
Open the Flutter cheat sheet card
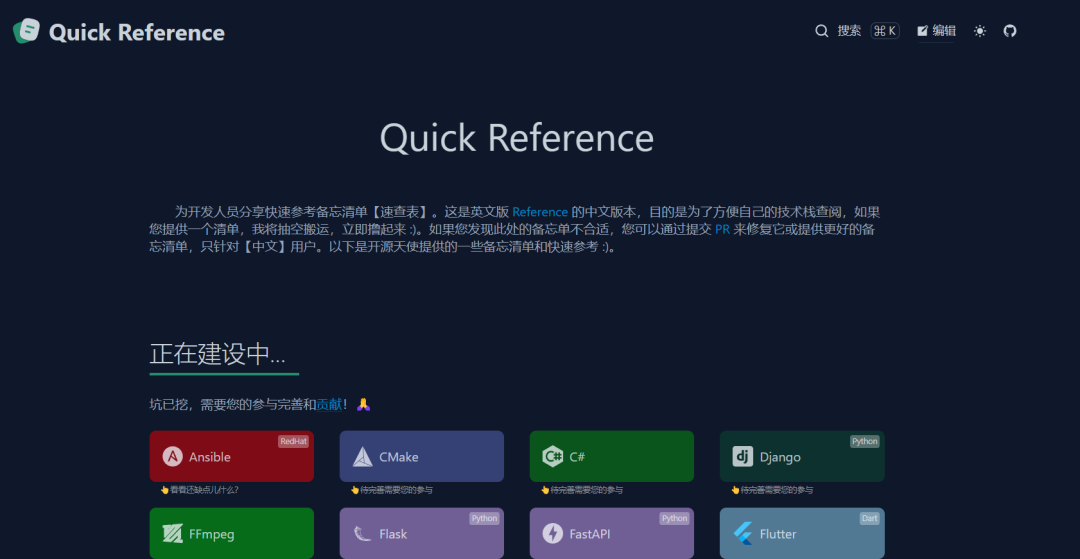[802, 534]
